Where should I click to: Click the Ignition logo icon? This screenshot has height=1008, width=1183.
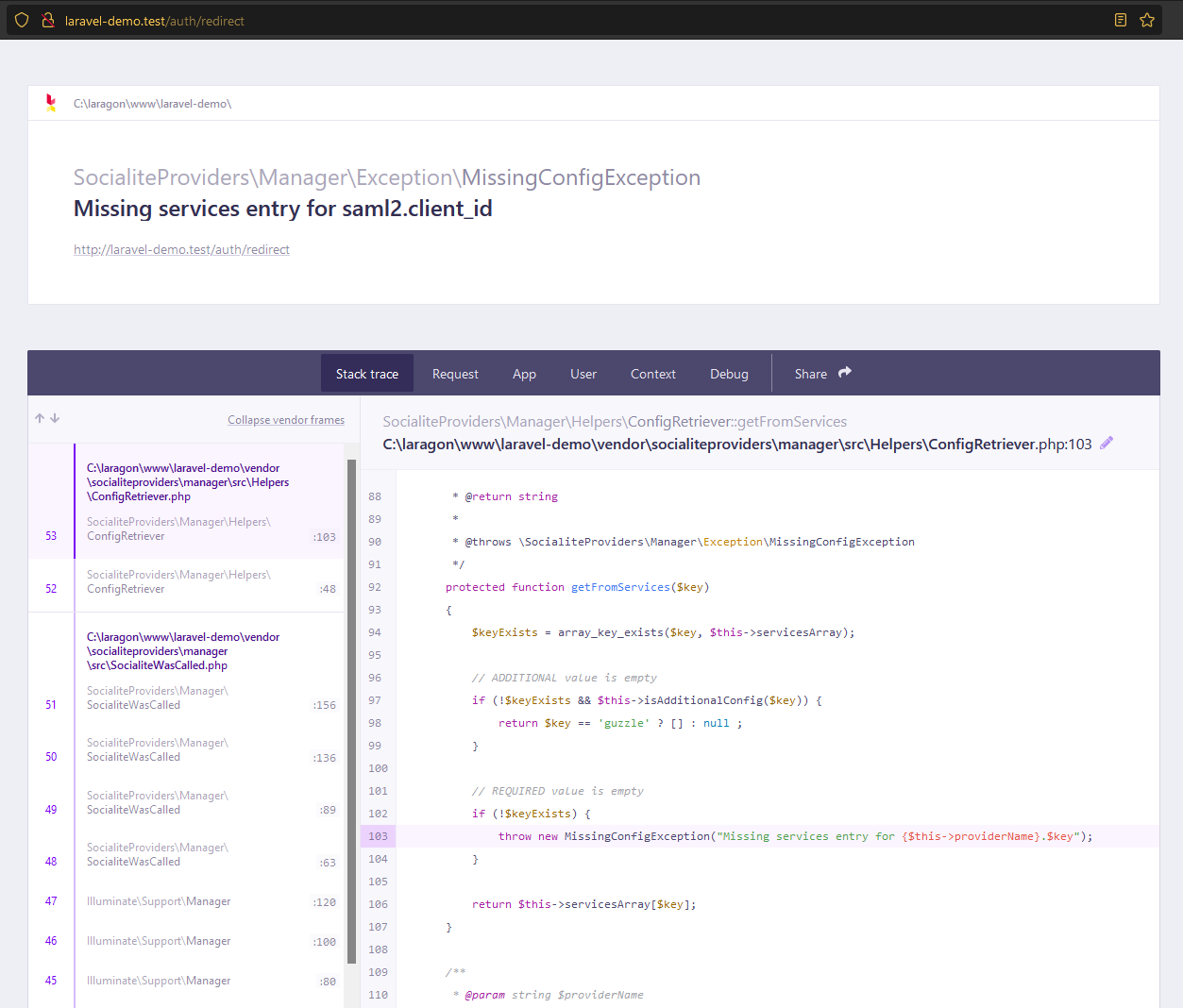(51, 103)
